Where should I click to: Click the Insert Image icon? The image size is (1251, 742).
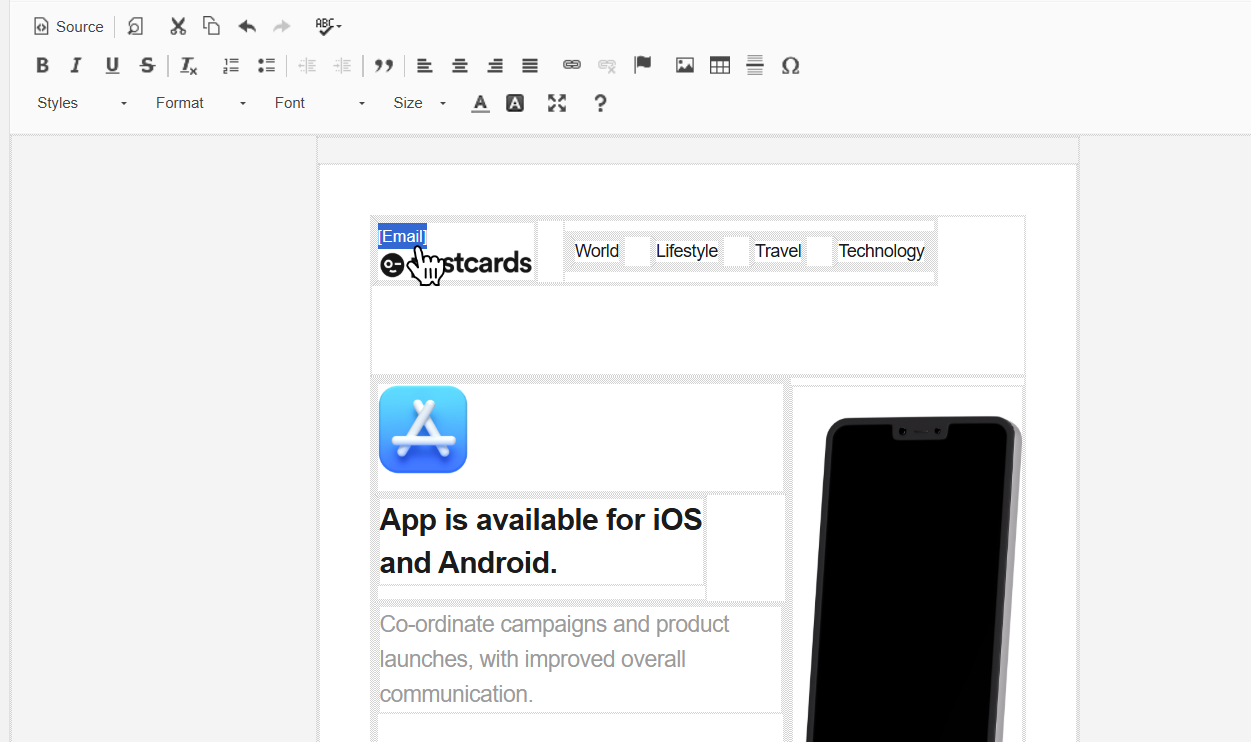[x=685, y=65]
